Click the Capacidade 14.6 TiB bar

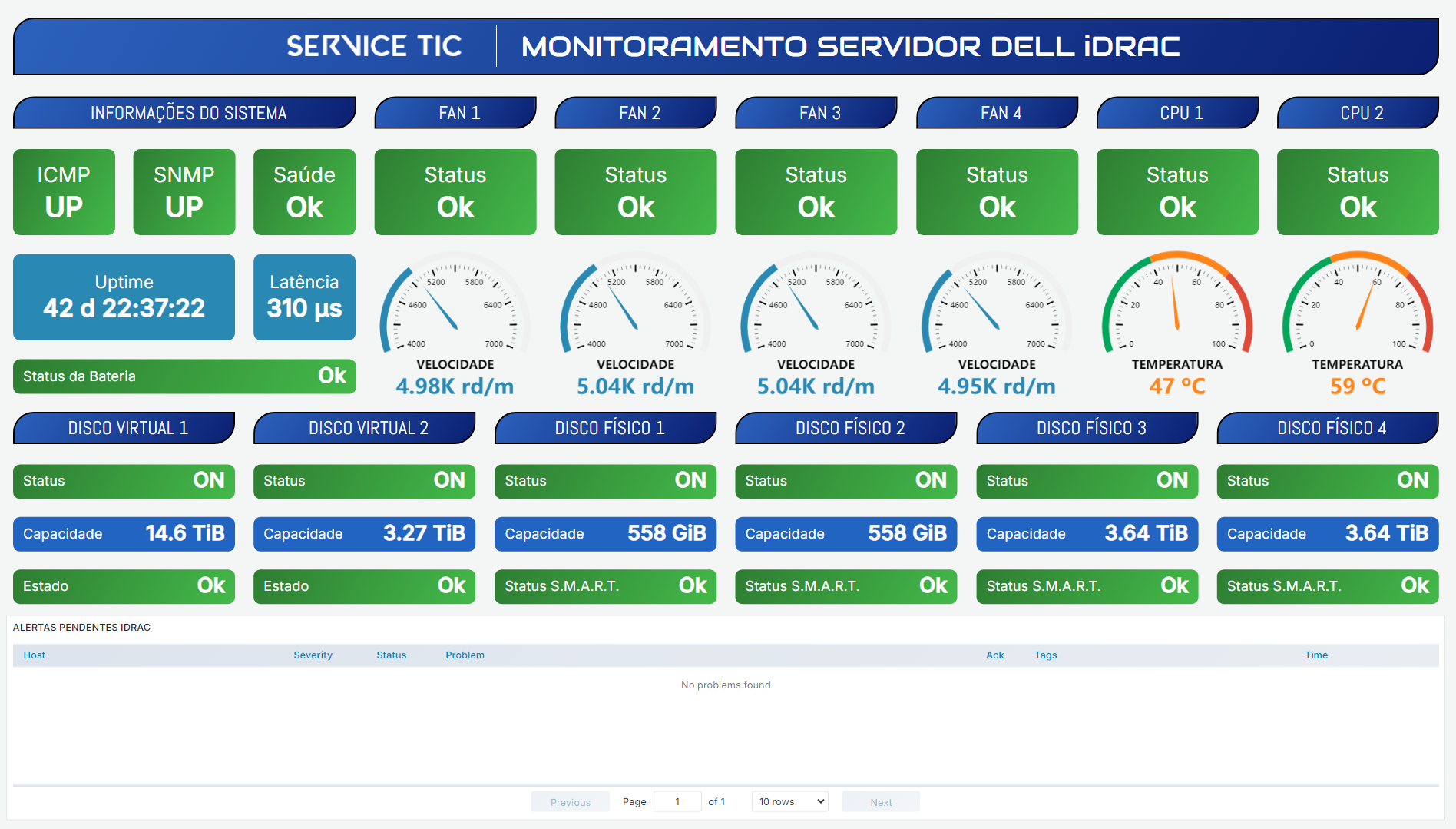coord(124,534)
